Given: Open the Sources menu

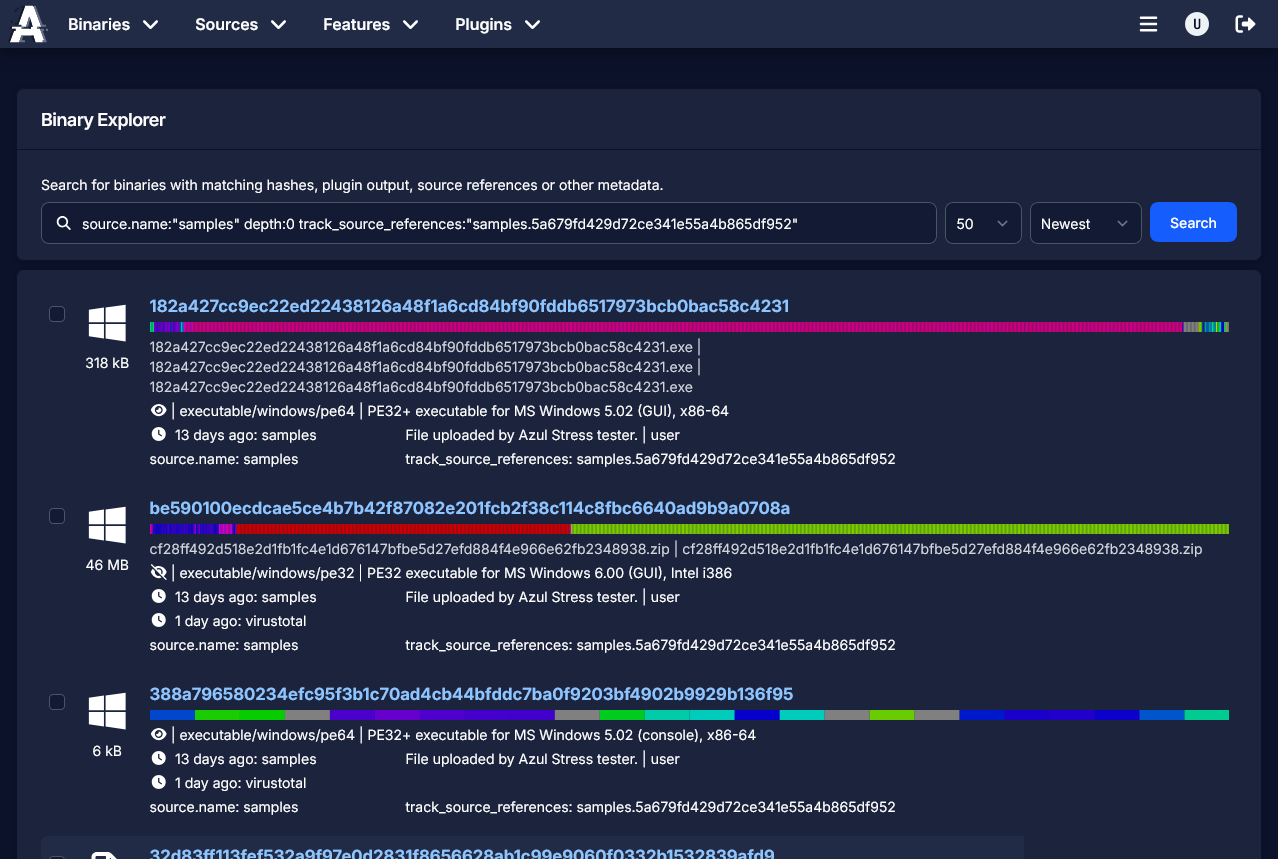Looking at the screenshot, I should [240, 24].
